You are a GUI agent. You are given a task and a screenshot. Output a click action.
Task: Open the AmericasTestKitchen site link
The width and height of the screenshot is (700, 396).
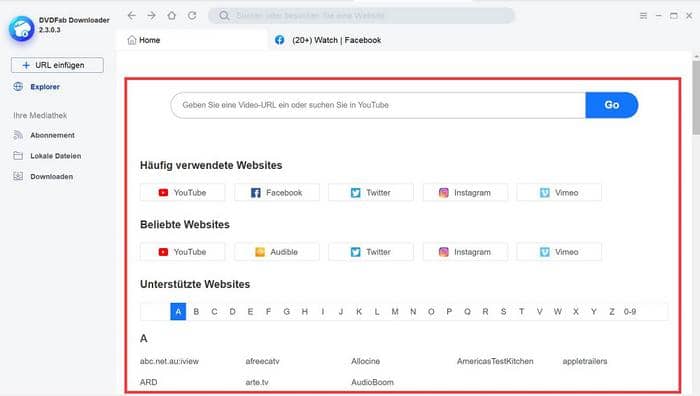coord(495,361)
